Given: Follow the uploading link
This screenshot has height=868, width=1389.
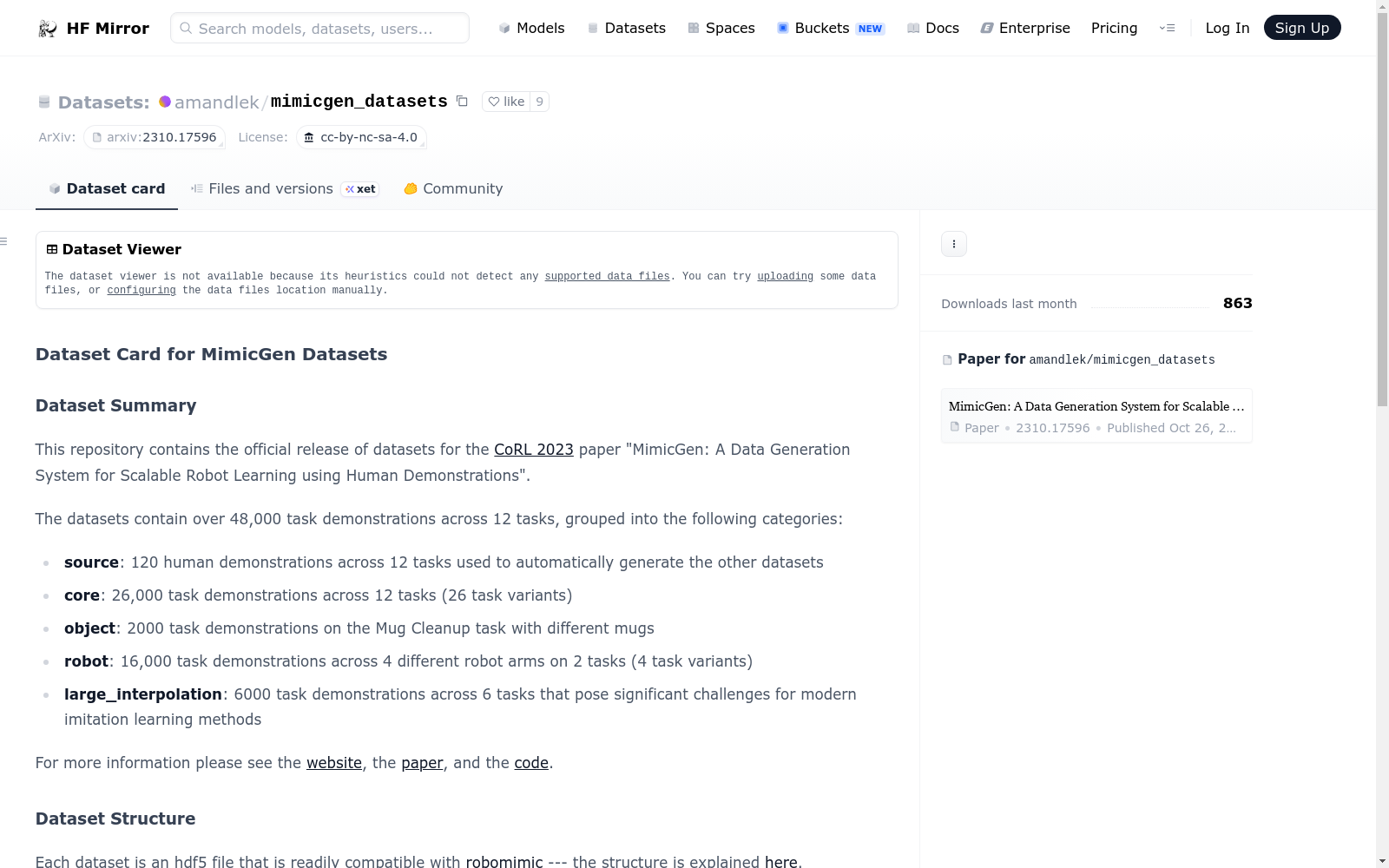Looking at the screenshot, I should tap(785, 276).
